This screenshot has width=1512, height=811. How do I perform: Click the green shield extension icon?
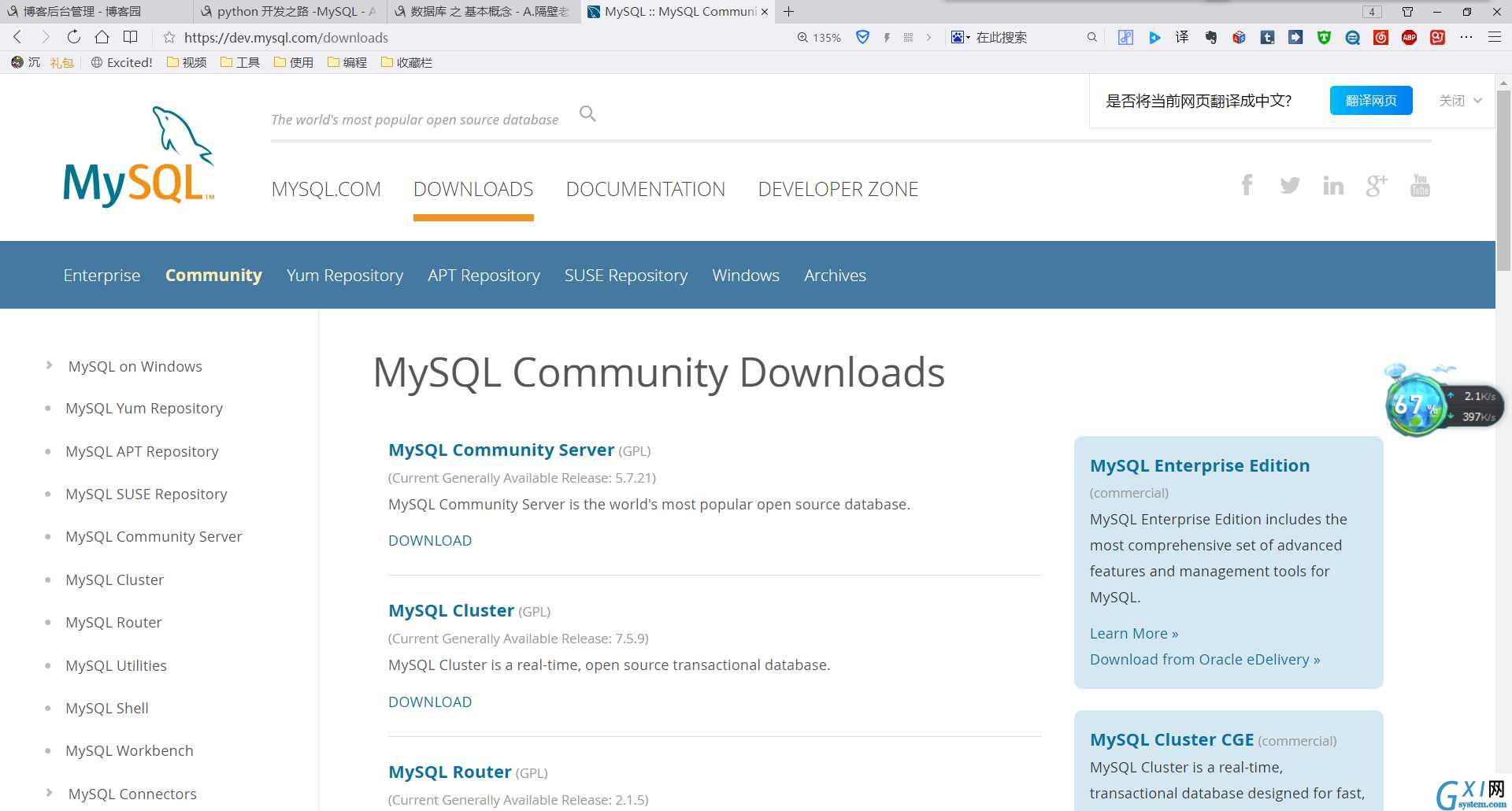click(x=1324, y=37)
